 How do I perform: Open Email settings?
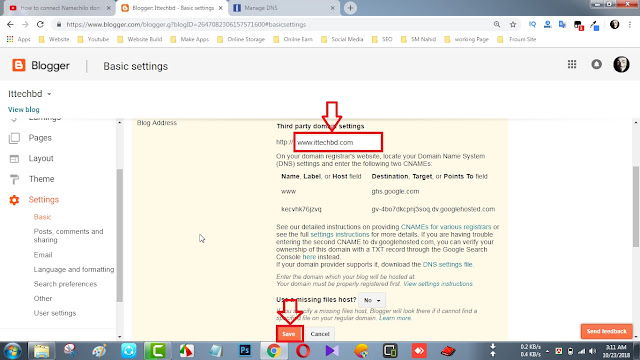pyautogui.click(x=43, y=255)
